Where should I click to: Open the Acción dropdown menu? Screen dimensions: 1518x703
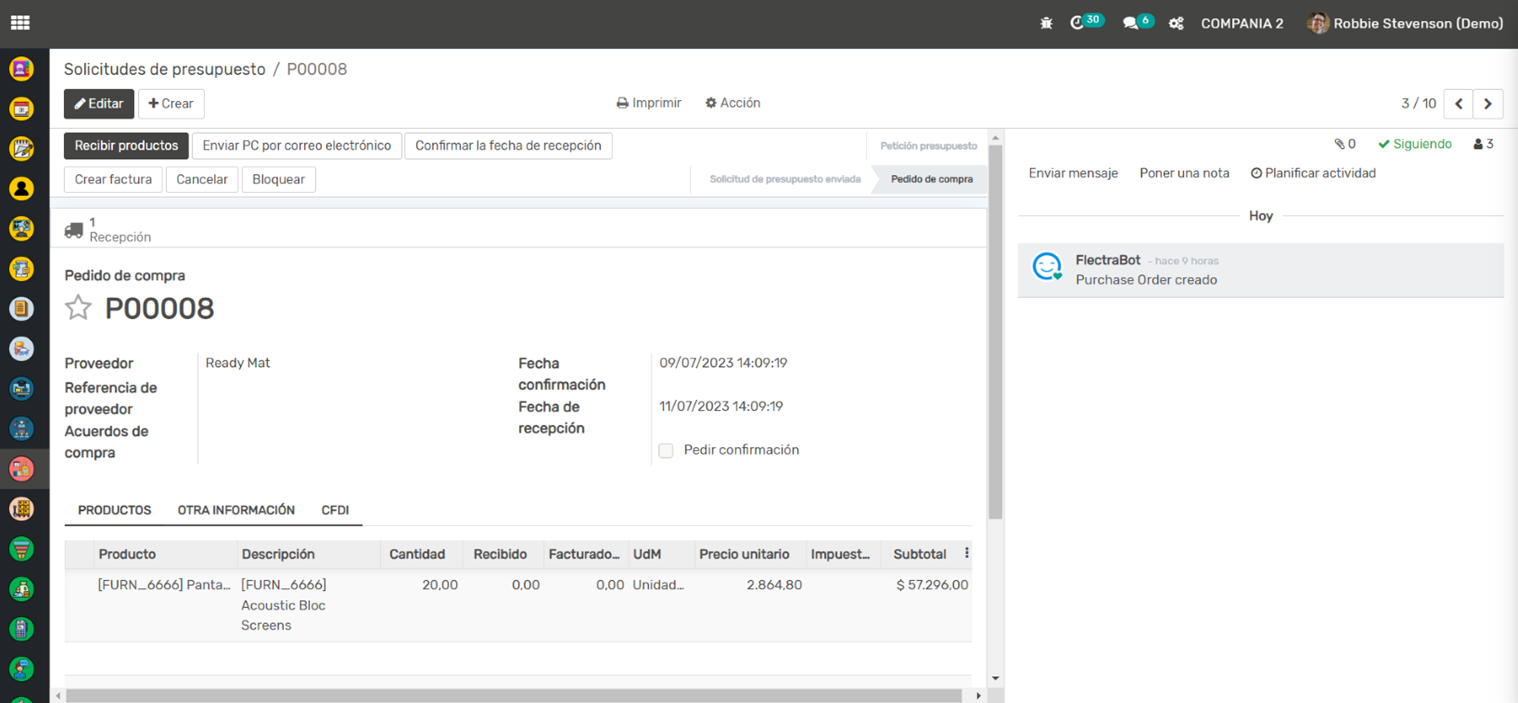tap(732, 103)
